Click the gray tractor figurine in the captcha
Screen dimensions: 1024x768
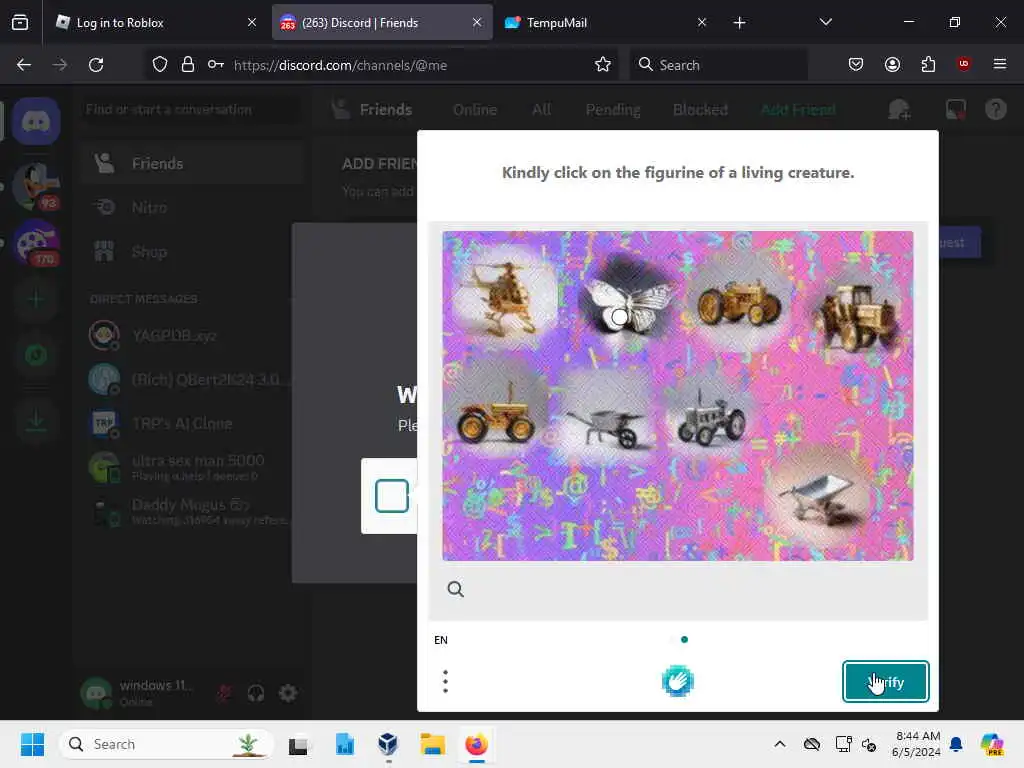pos(712,420)
